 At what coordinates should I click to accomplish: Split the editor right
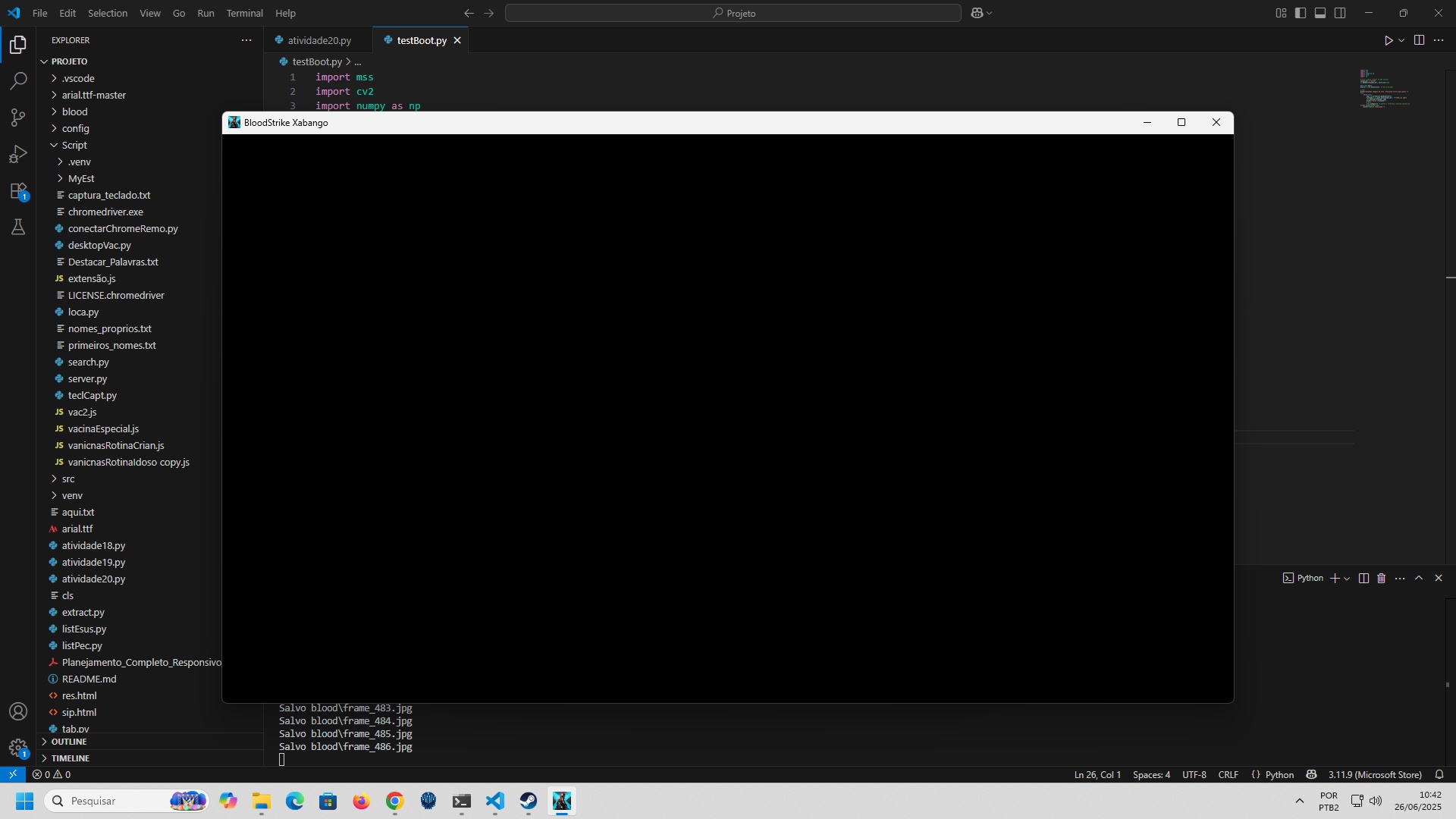coord(1419,40)
